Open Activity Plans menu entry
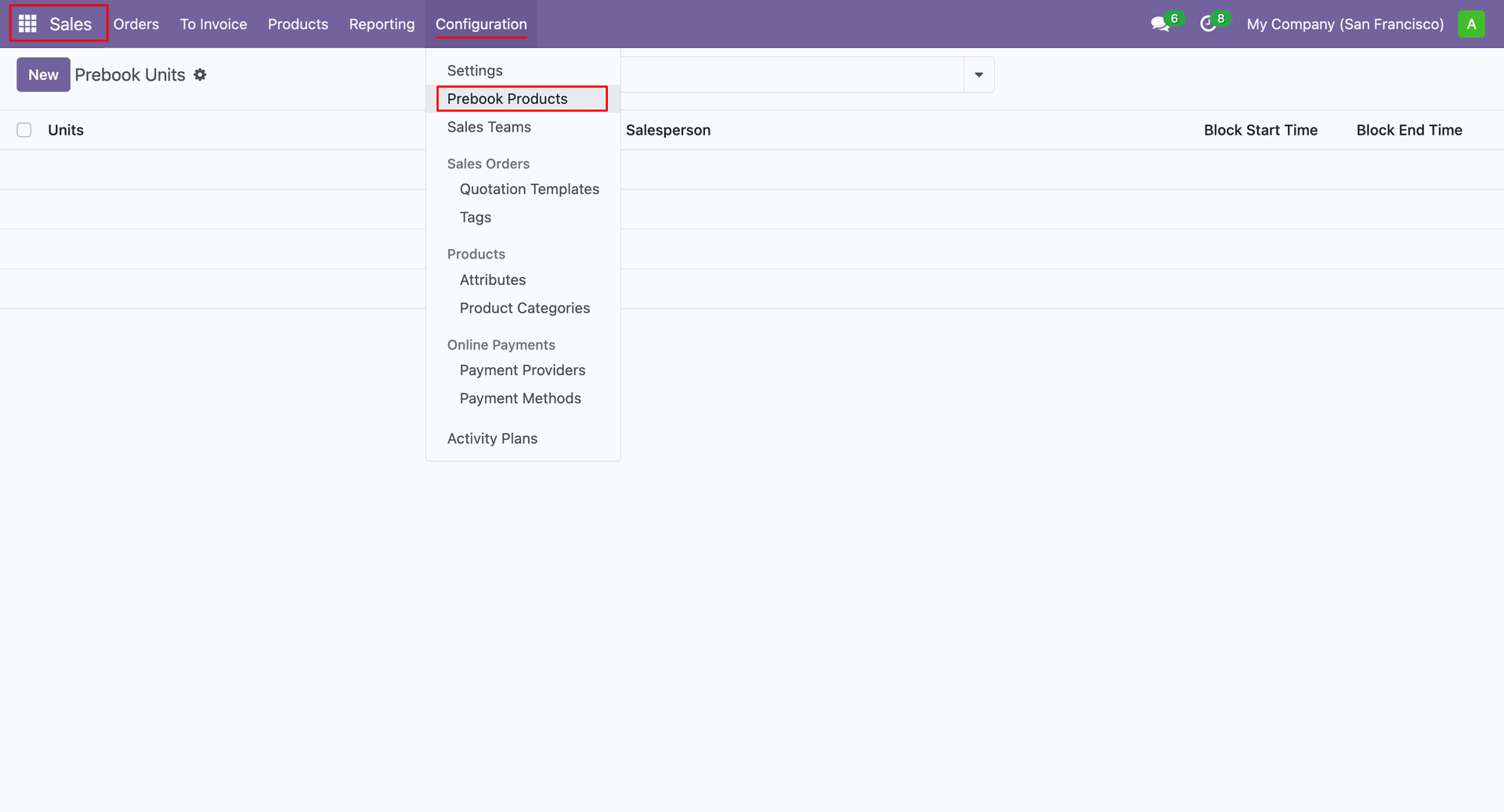The width and height of the screenshot is (1504, 812). [x=492, y=438]
